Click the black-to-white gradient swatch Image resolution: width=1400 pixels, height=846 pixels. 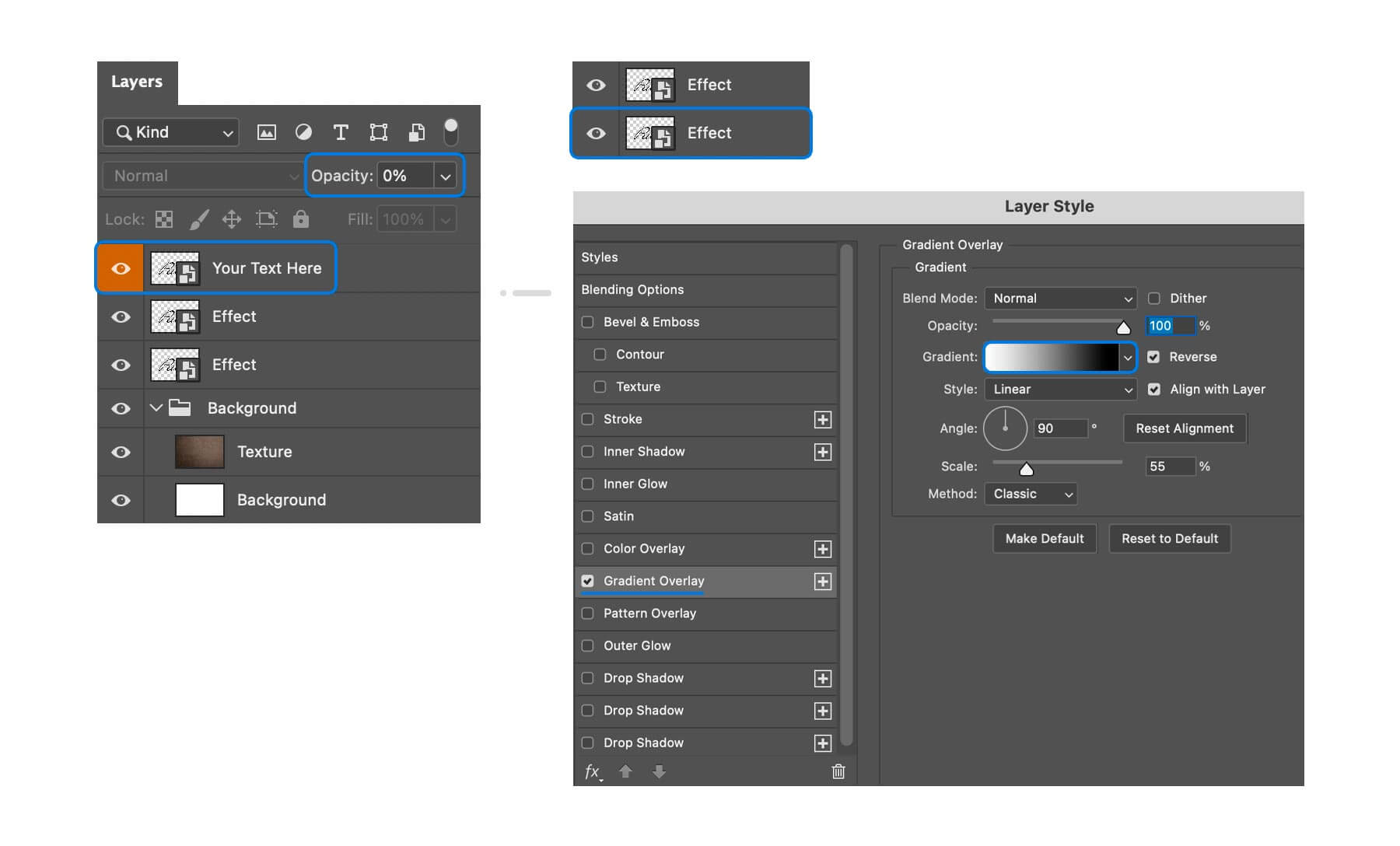pyautogui.click(x=1052, y=357)
